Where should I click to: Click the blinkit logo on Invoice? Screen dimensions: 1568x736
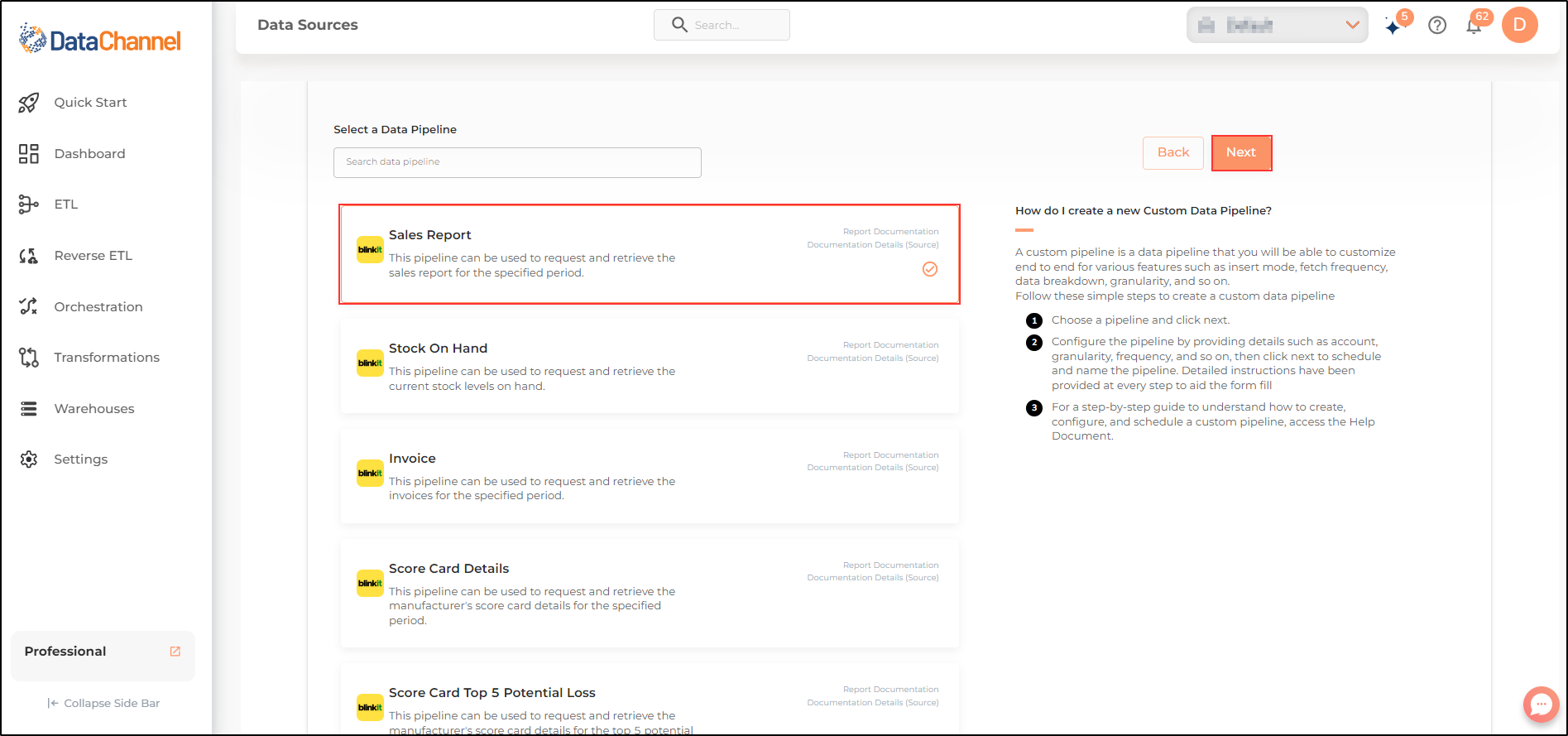(370, 474)
